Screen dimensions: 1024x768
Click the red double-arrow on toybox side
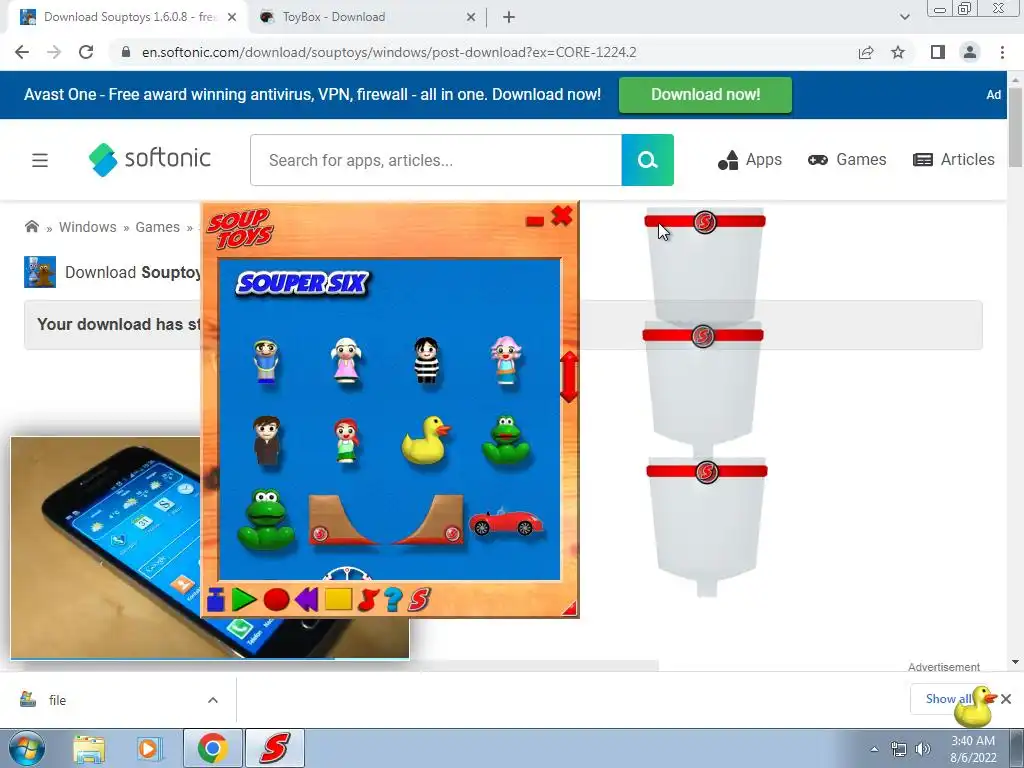[x=569, y=377]
